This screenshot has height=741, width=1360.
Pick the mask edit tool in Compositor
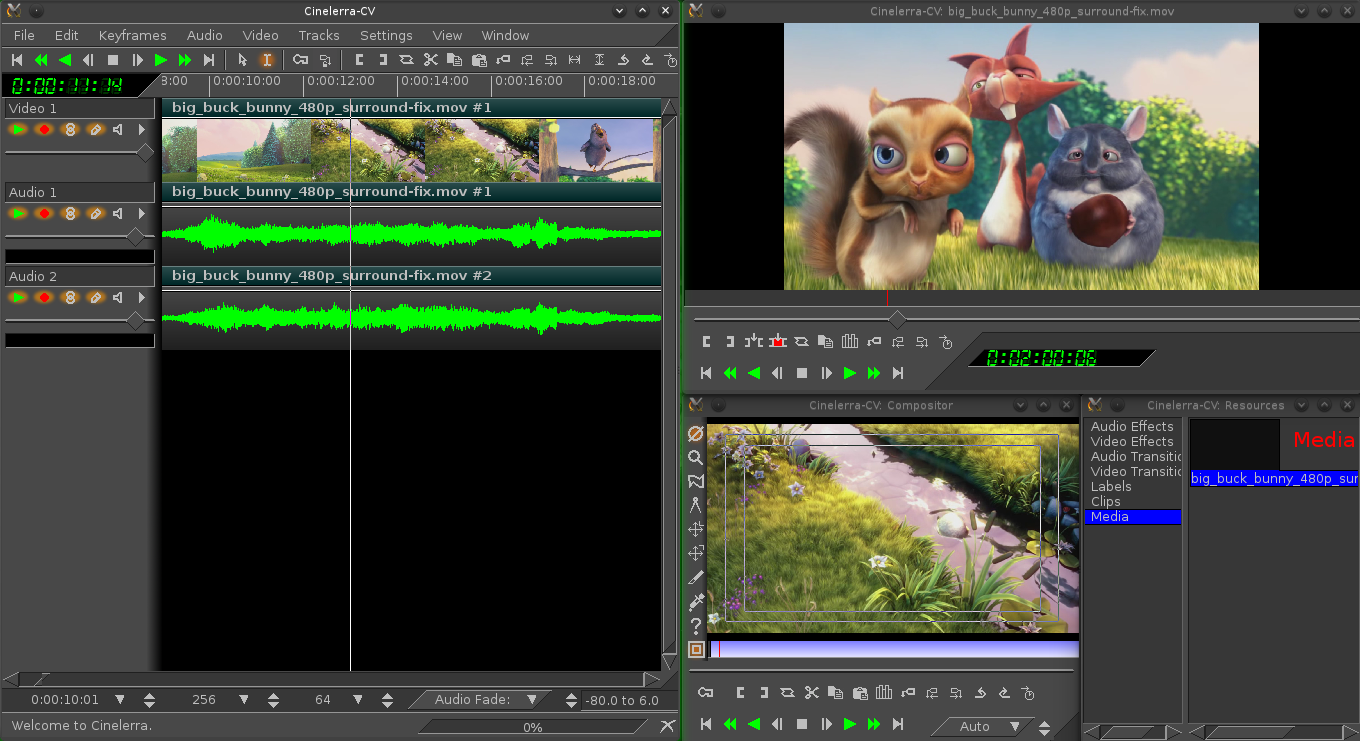point(696,481)
